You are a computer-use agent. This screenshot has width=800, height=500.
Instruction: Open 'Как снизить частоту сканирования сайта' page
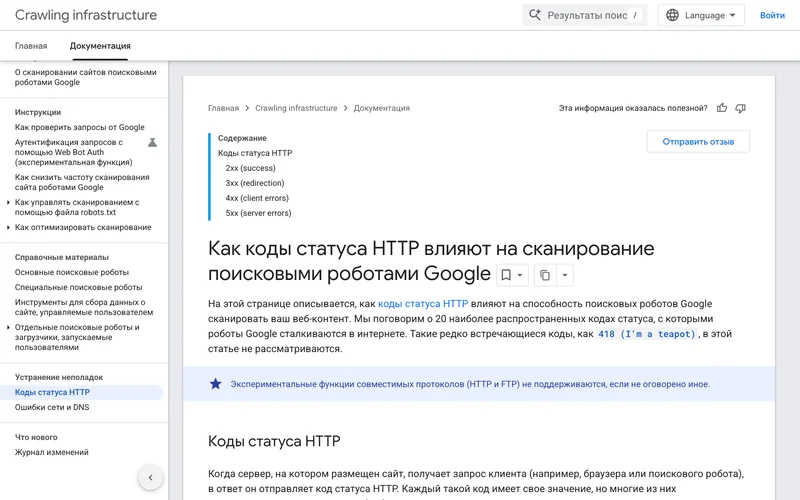[82, 182]
